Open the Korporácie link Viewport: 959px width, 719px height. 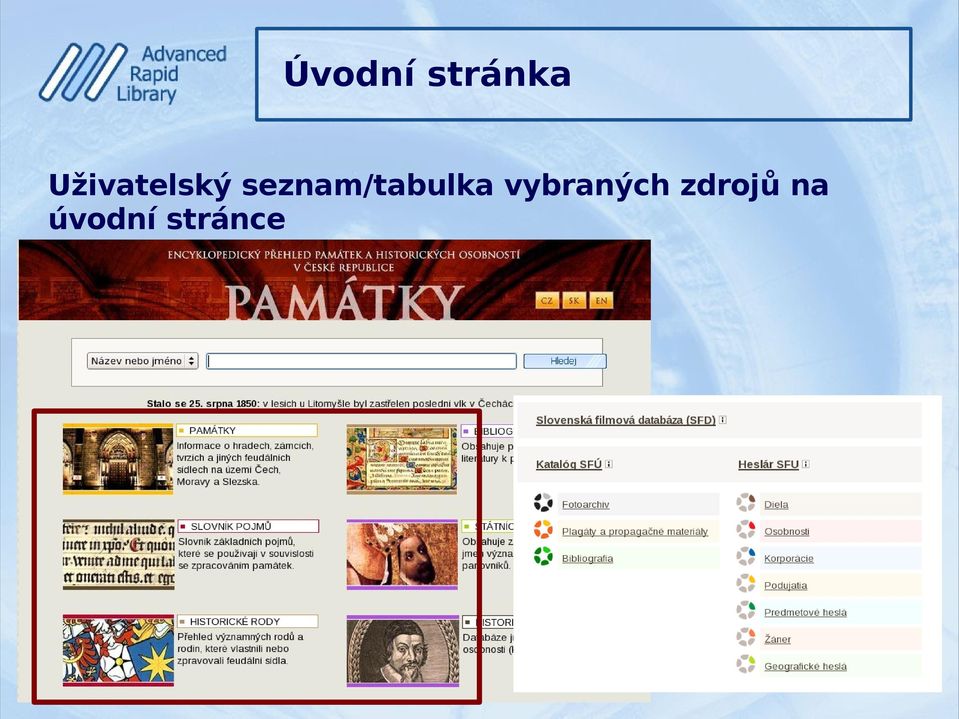click(788, 558)
